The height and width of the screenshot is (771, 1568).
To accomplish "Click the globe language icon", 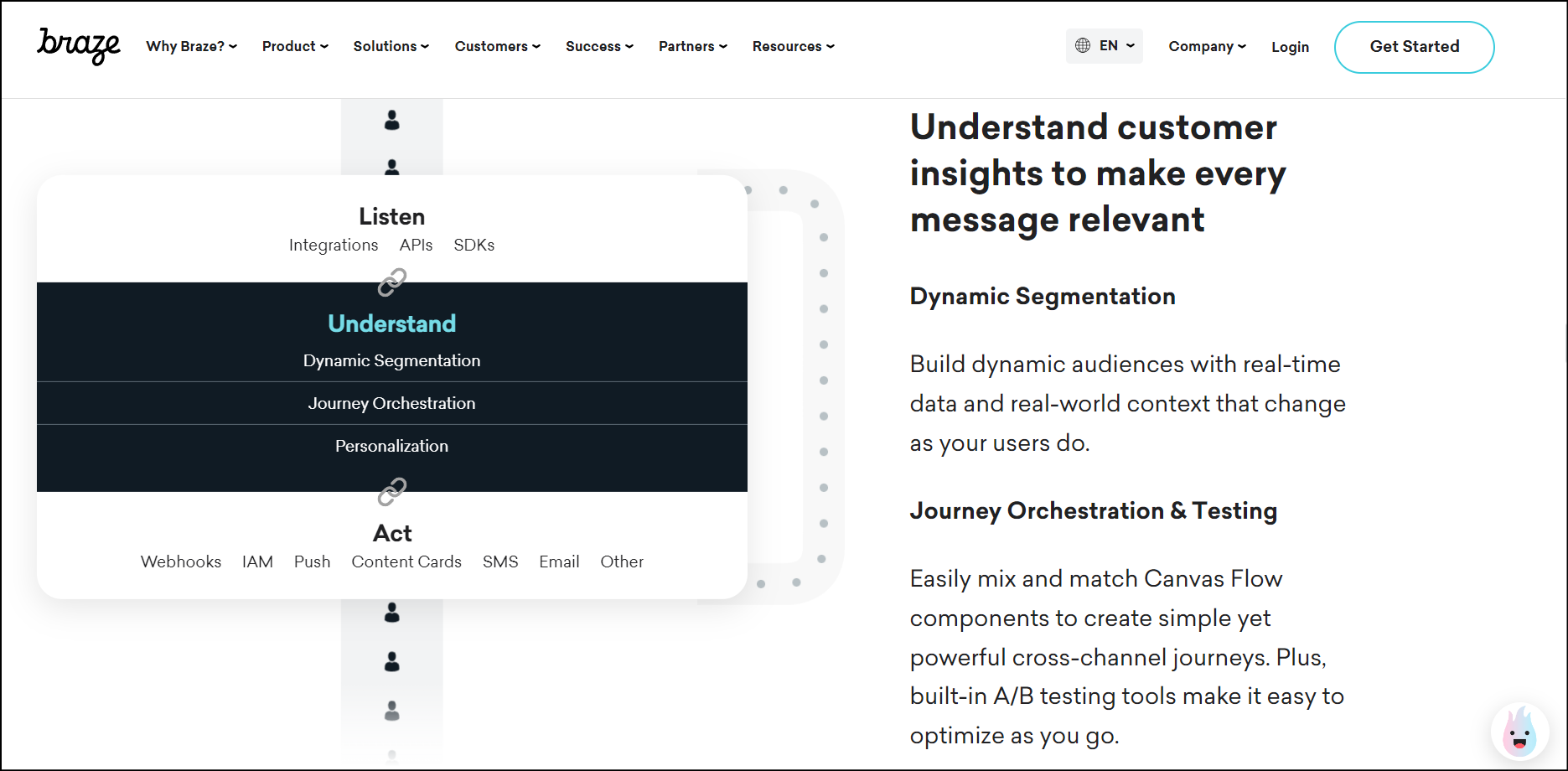I will click(1083, 45).
